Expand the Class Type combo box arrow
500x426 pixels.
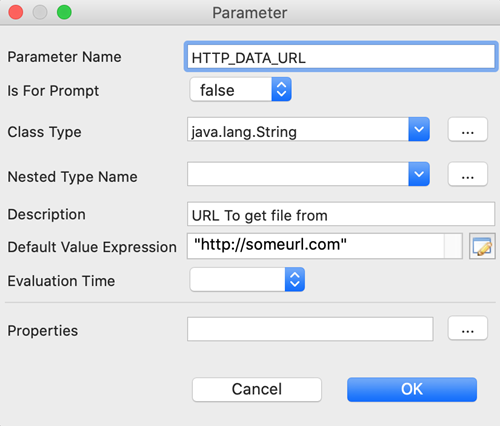coord(419,129)
